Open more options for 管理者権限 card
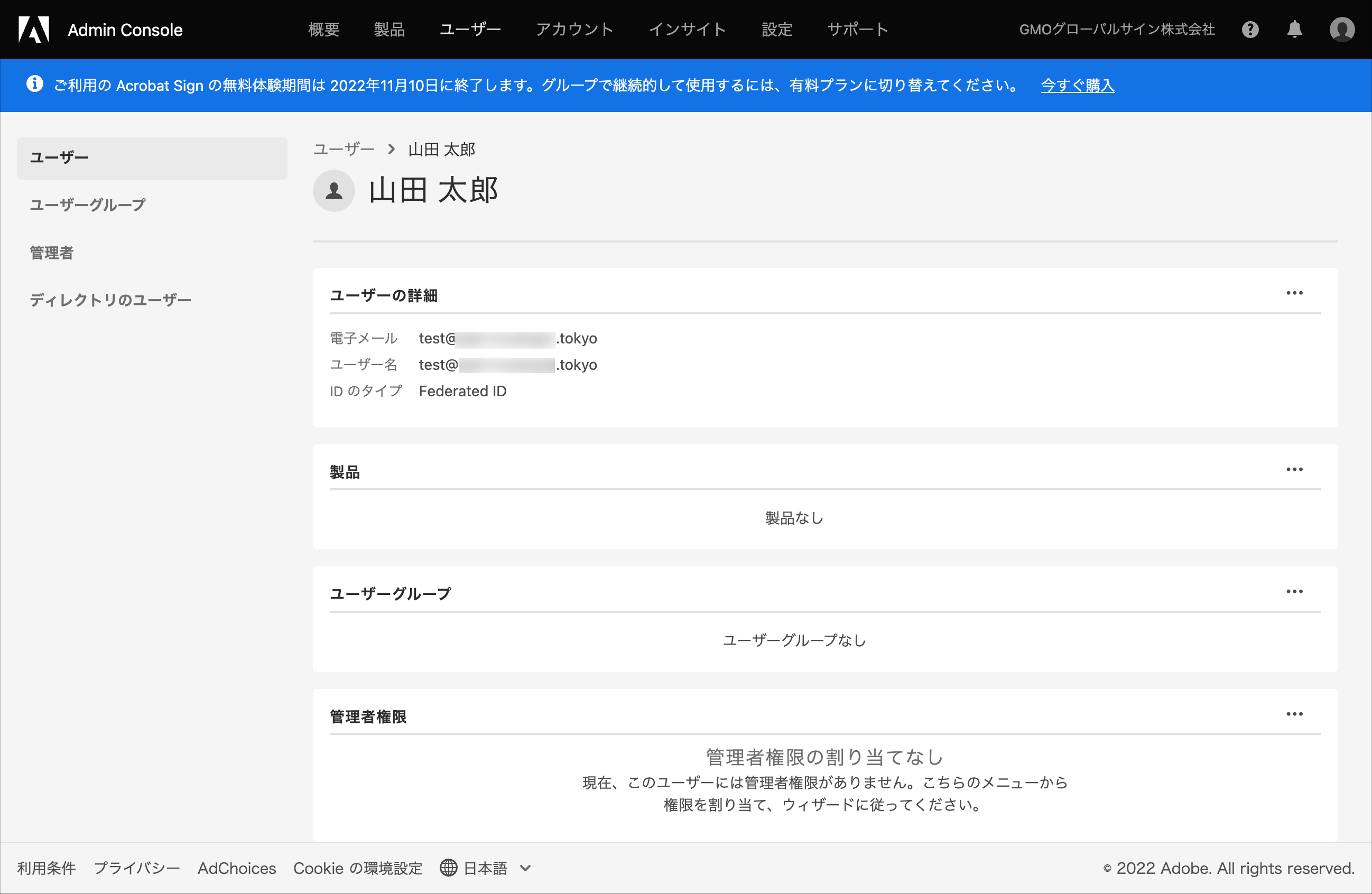 tap(1294, 714)
